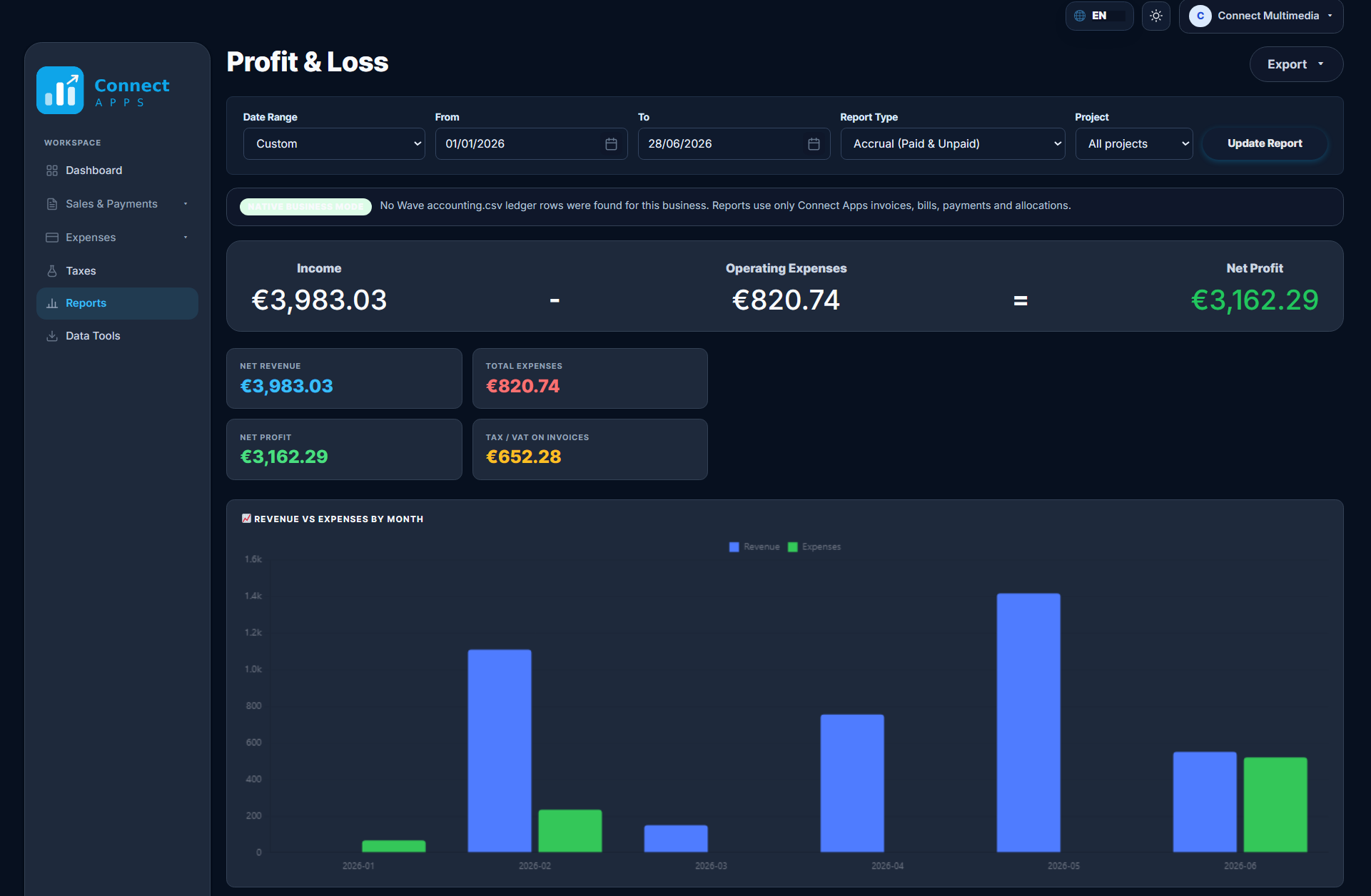The width and height of the screenshot is (1371, 896).
Task: Click the Native Business Mode badge
Action: pos(305,207)
